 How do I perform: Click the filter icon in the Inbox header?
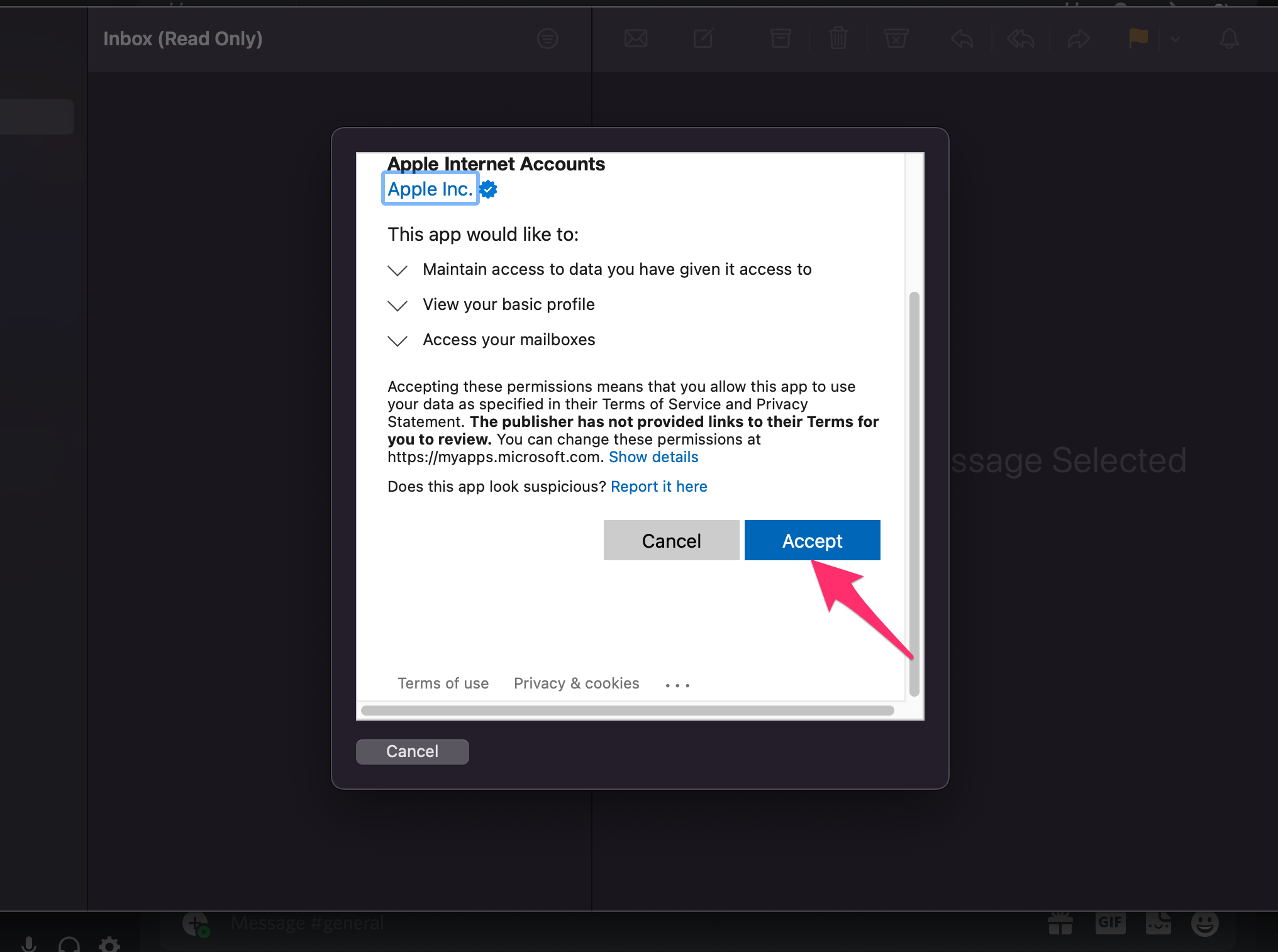click(548, 39)
